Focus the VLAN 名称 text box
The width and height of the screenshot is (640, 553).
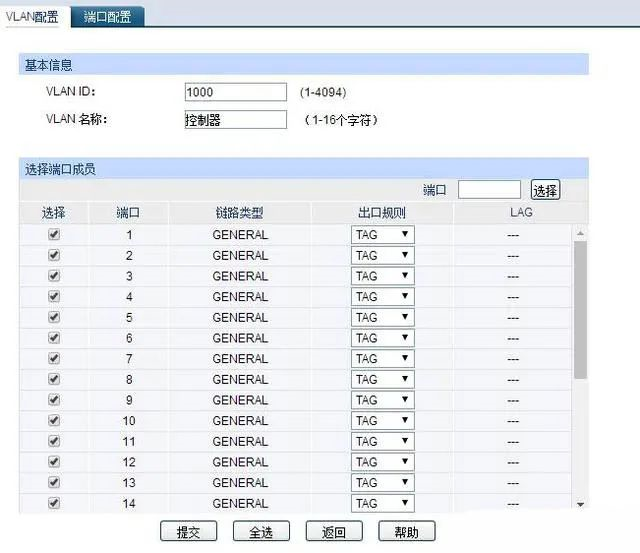coord(235,120)
